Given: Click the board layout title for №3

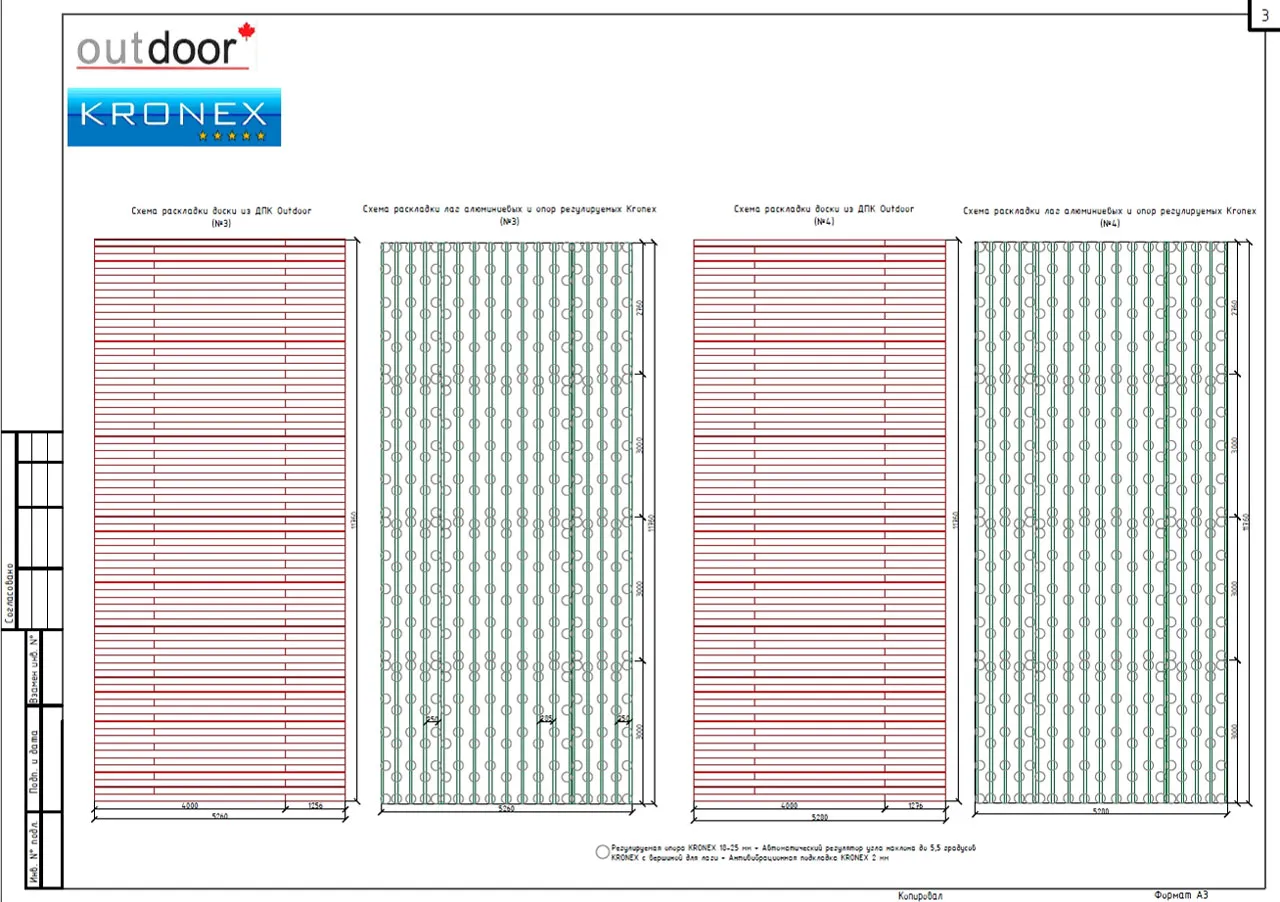Looking at the screenshot, I should (x=221, y=215).
